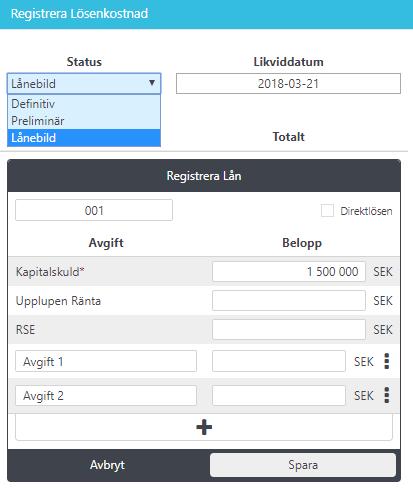Viewport: 413px width, 488px height.
Task: Edit the Kapitalskuld amount field
Action: coord(289,271)
